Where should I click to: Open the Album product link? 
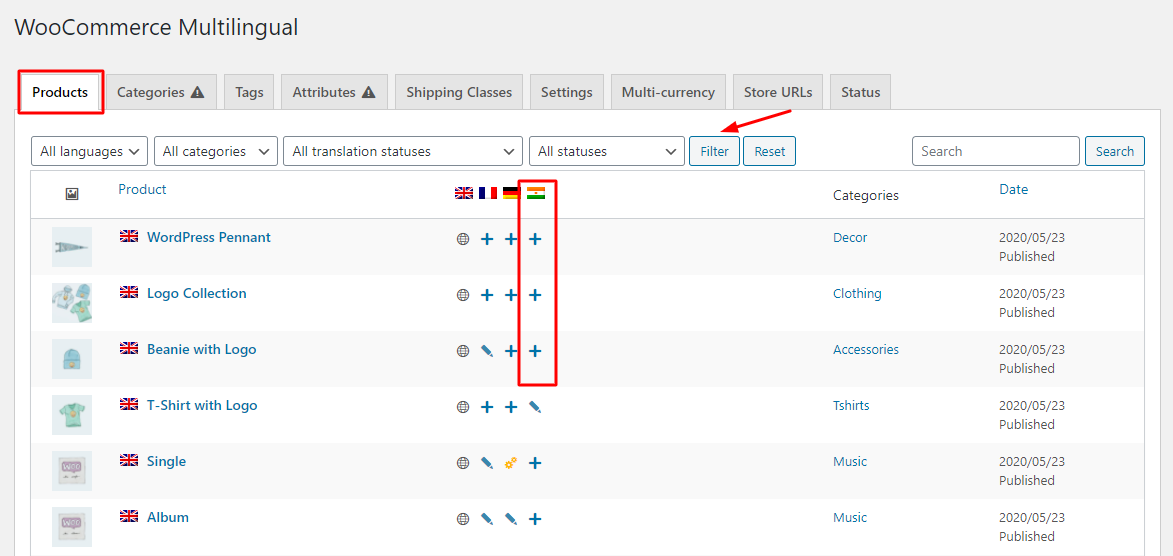click(168, 517)
